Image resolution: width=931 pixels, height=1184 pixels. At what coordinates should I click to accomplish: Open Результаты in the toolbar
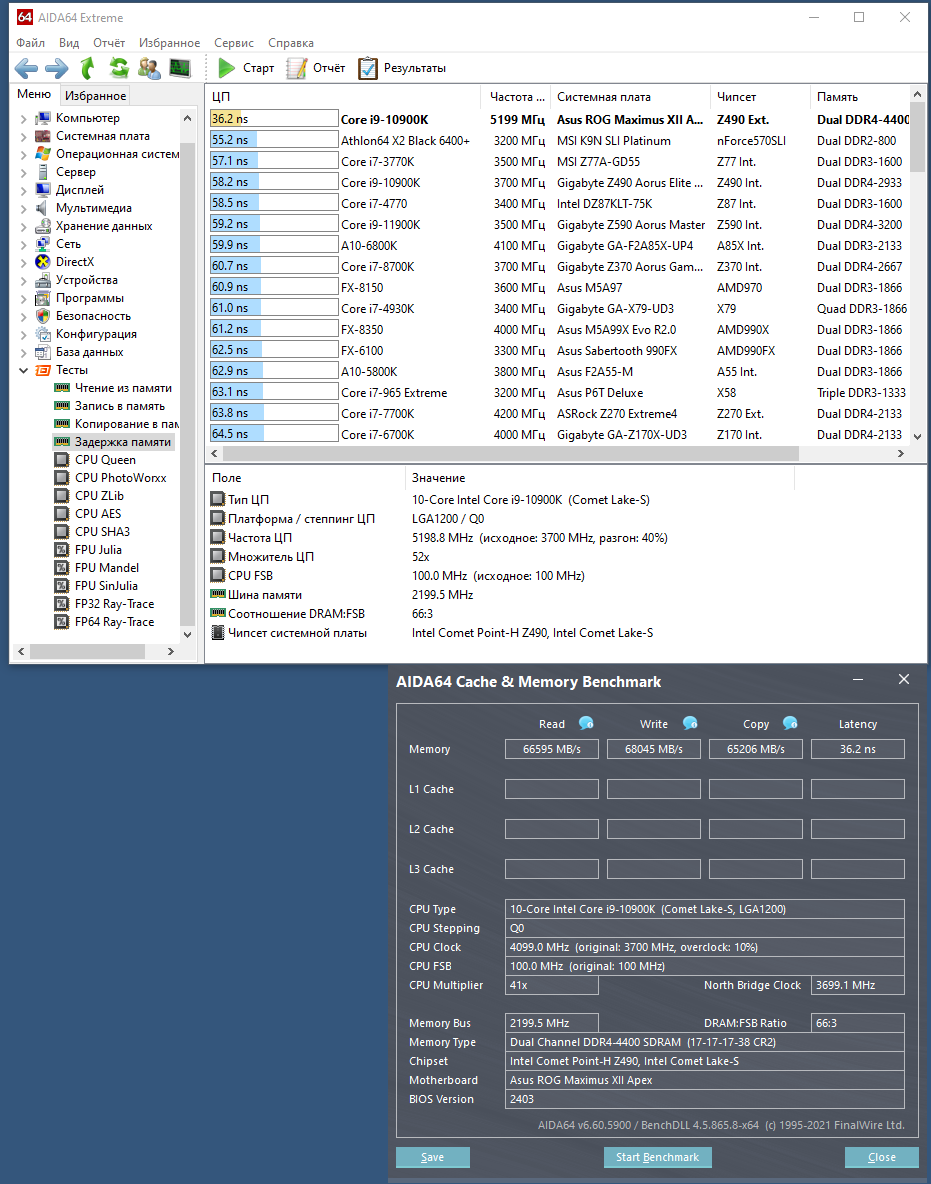(402, 68)
